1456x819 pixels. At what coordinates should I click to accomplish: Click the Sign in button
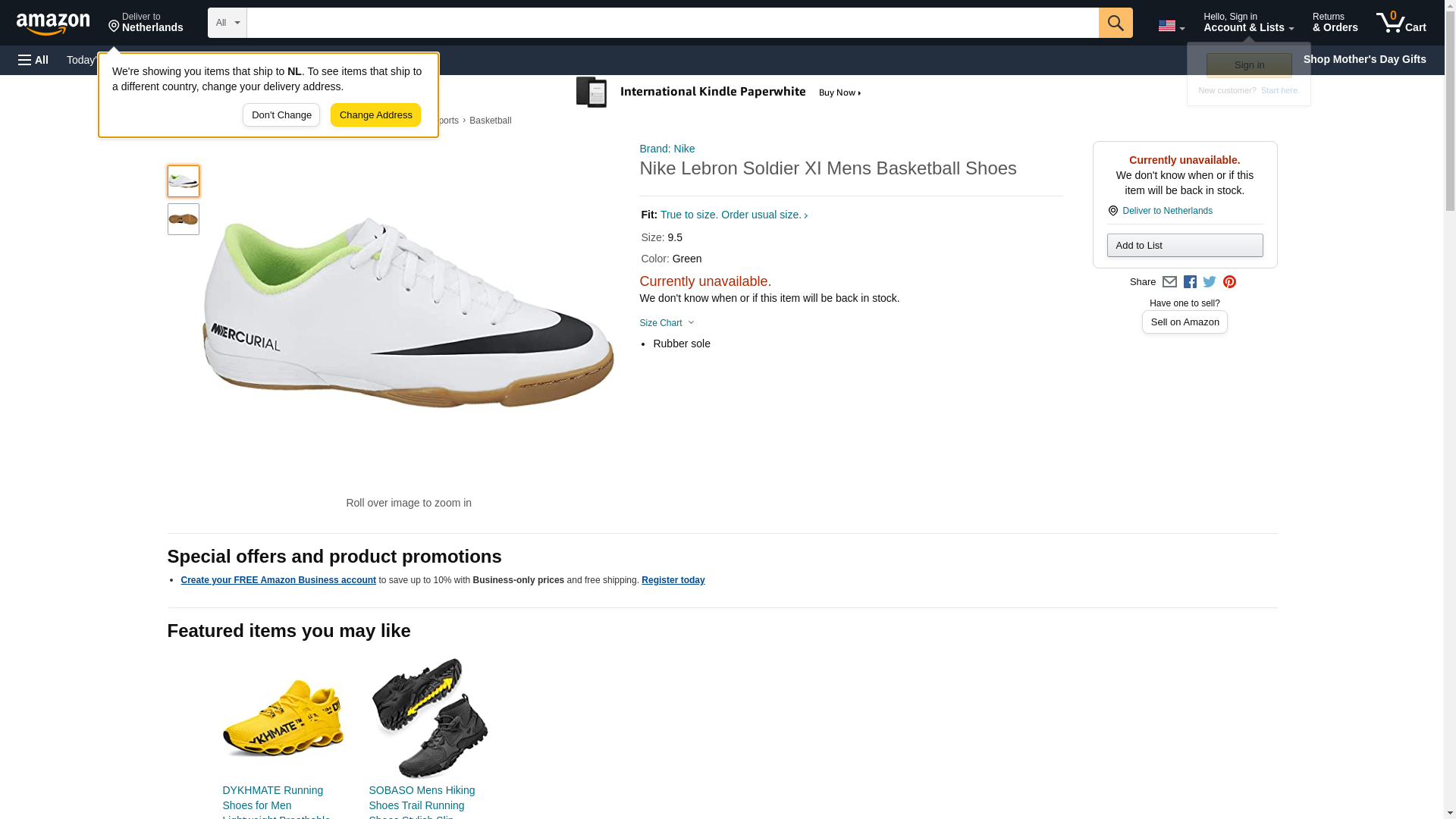pyautogui.click(x=1249, y=65)
